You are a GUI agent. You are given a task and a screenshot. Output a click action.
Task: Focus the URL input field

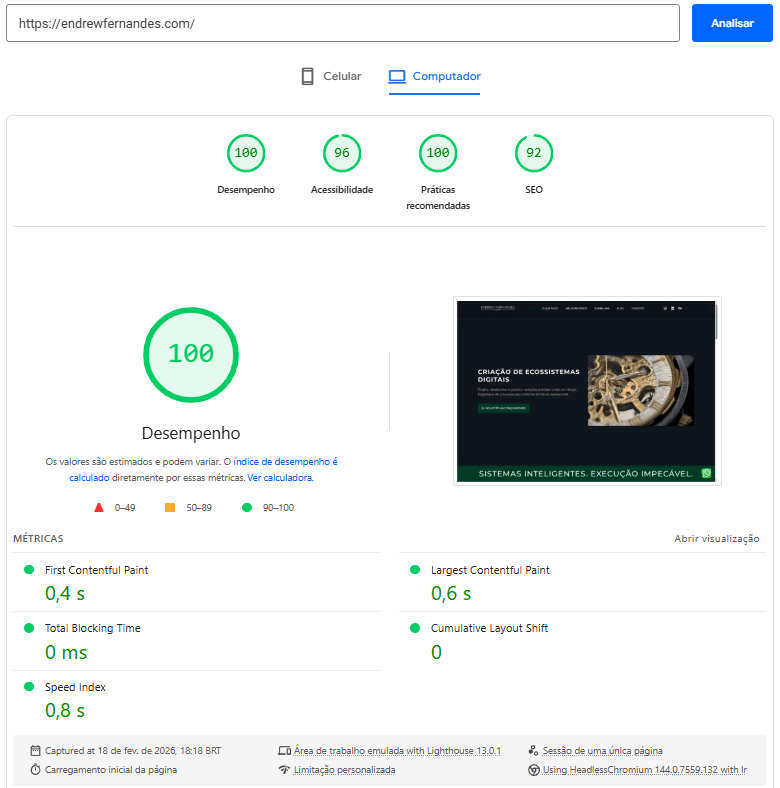pyautogui.click(x=342, y=23)
